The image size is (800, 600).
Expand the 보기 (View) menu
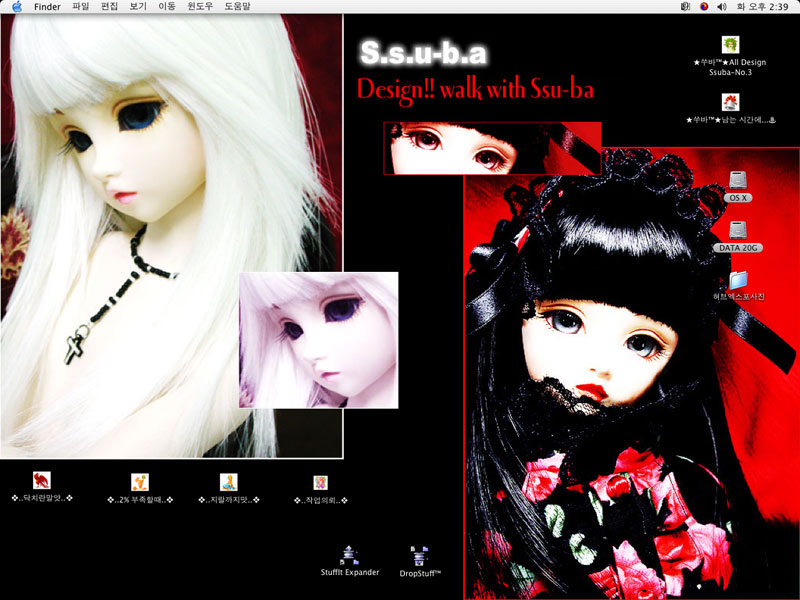click(138, 7)
